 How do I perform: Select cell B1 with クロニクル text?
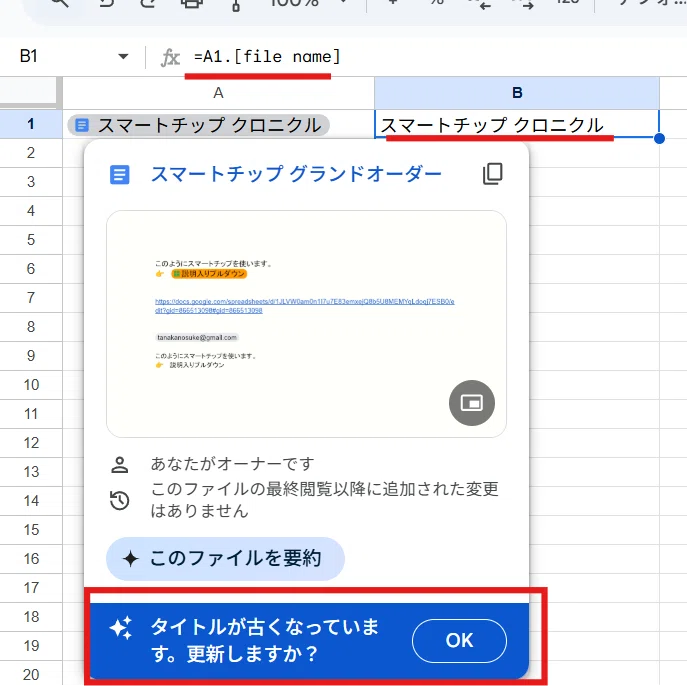click(517, 124)
